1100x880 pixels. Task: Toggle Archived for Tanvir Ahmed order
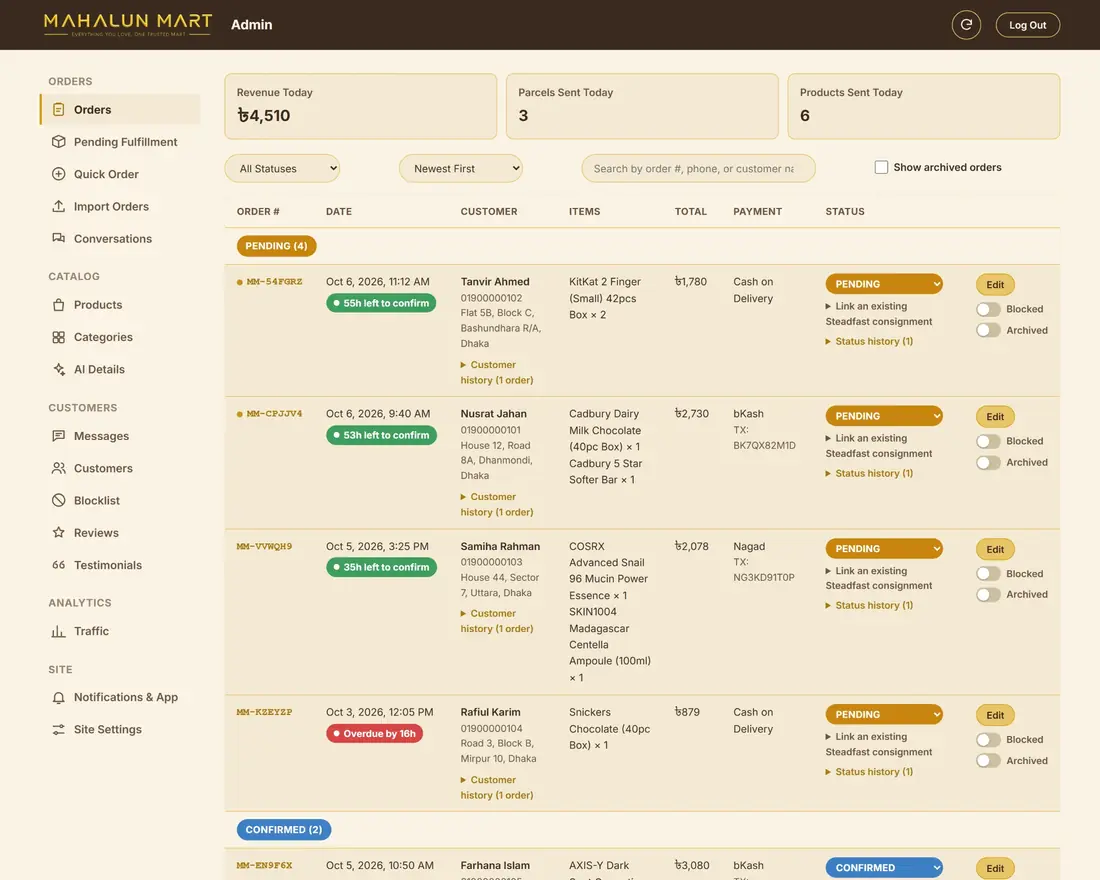(x=988, y=330)
